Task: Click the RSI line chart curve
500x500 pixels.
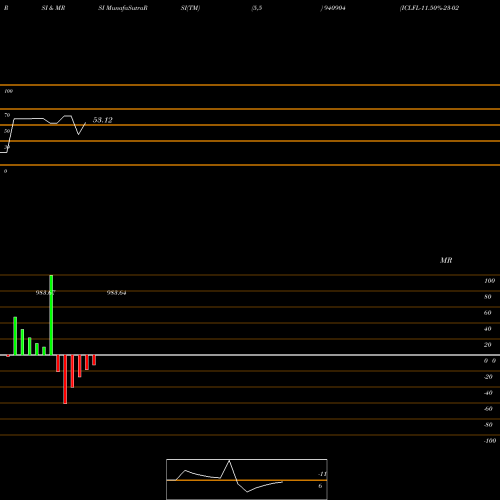Action: point(43,133)
